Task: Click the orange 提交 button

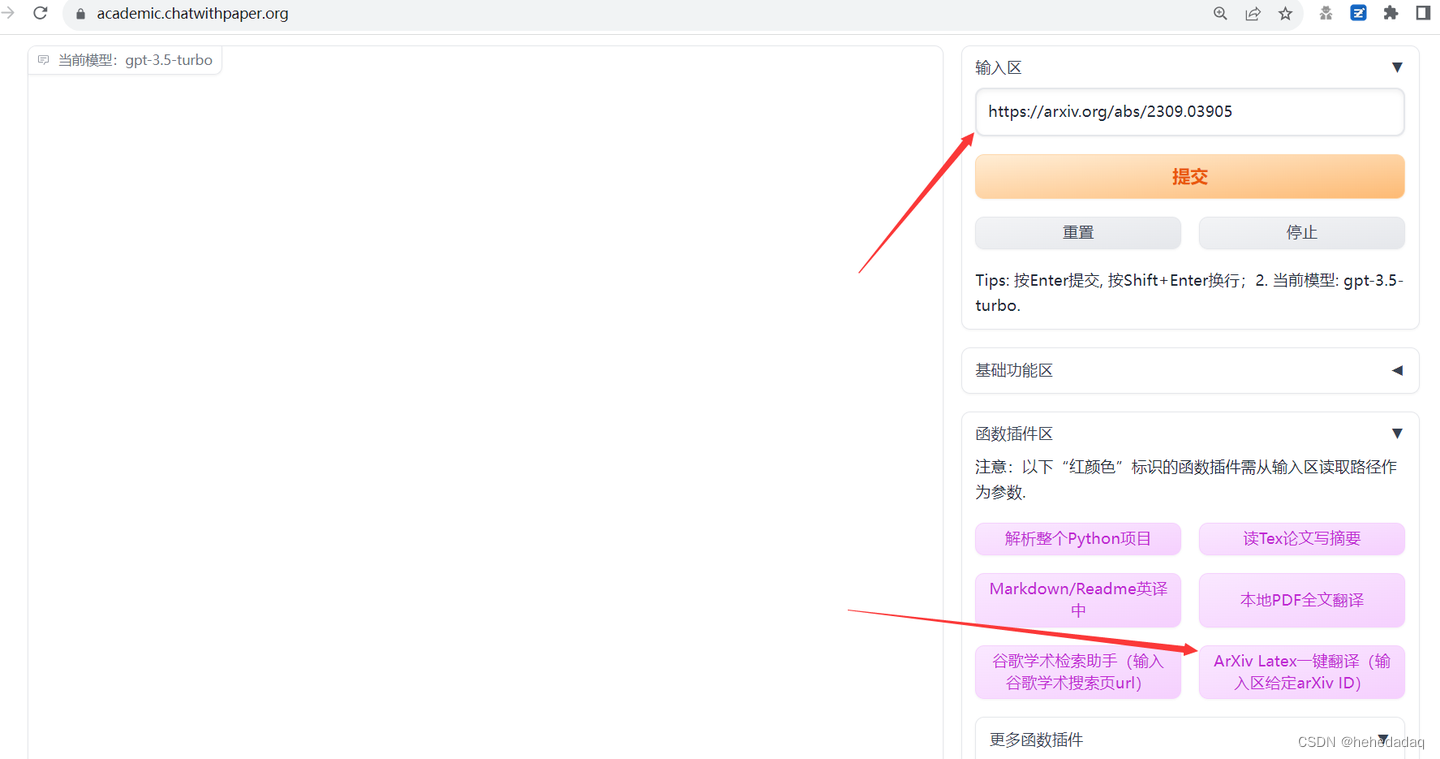Action: coord(1190,176)
